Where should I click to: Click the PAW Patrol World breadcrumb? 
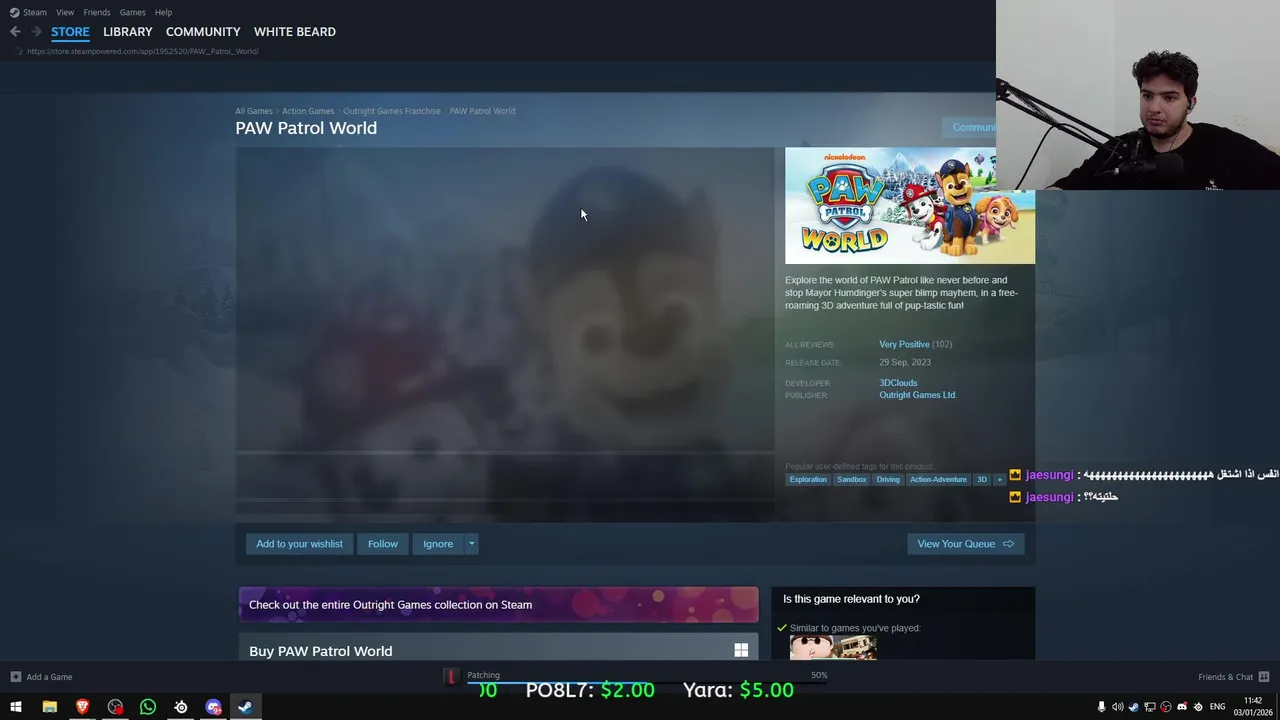pyautogui.click(x=482, y=111)
